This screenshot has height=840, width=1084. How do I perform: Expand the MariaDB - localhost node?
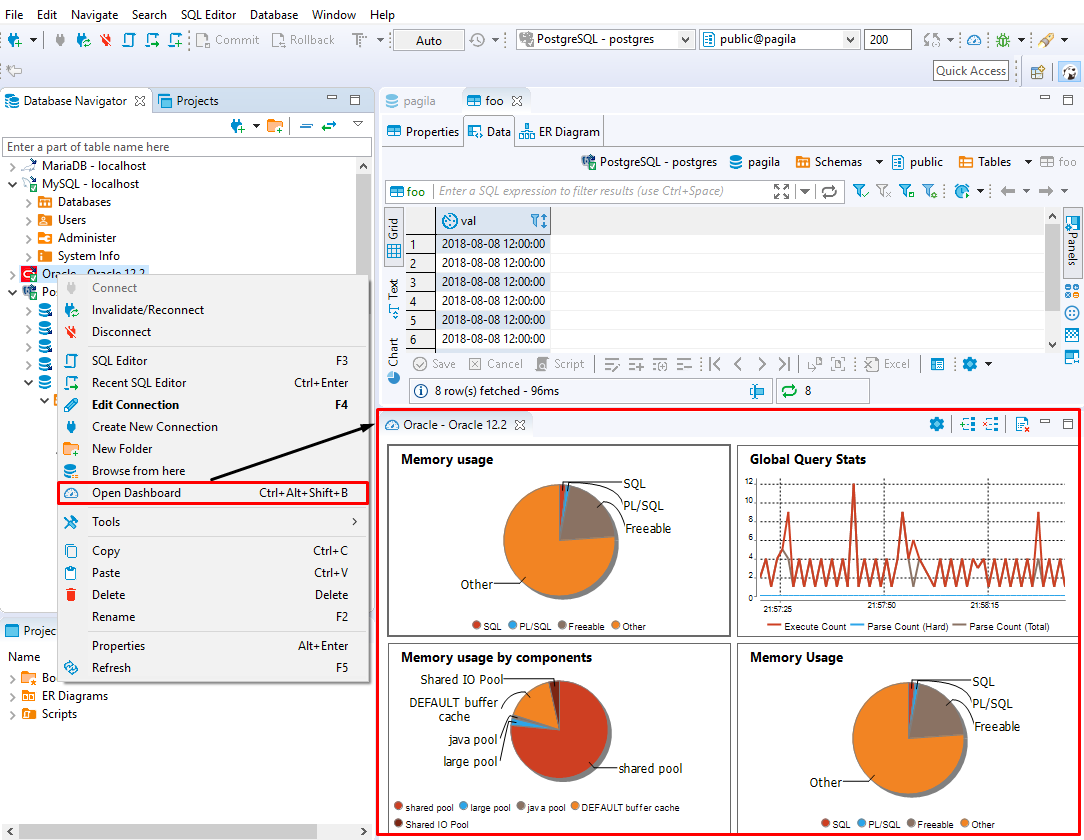pos(12,165)
